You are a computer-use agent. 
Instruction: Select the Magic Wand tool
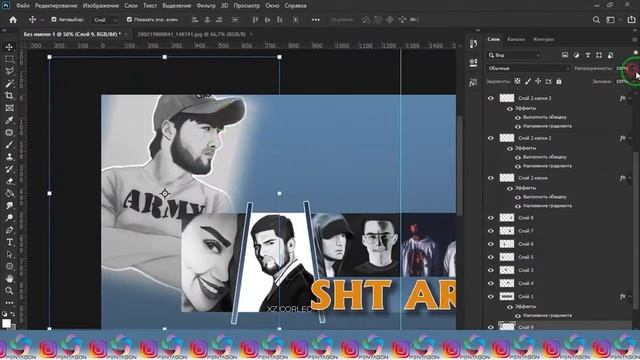point(9,84)
